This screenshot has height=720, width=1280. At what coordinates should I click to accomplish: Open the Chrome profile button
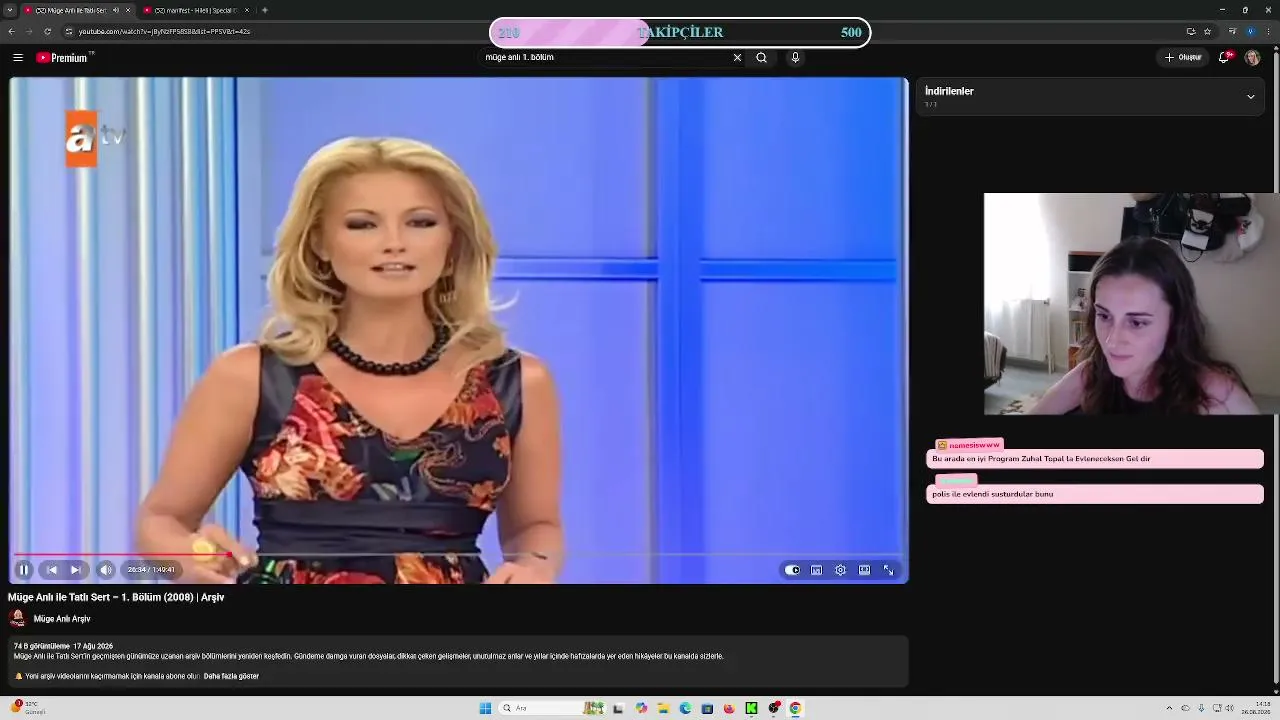pyautogui.click(x=1250, y=31)
